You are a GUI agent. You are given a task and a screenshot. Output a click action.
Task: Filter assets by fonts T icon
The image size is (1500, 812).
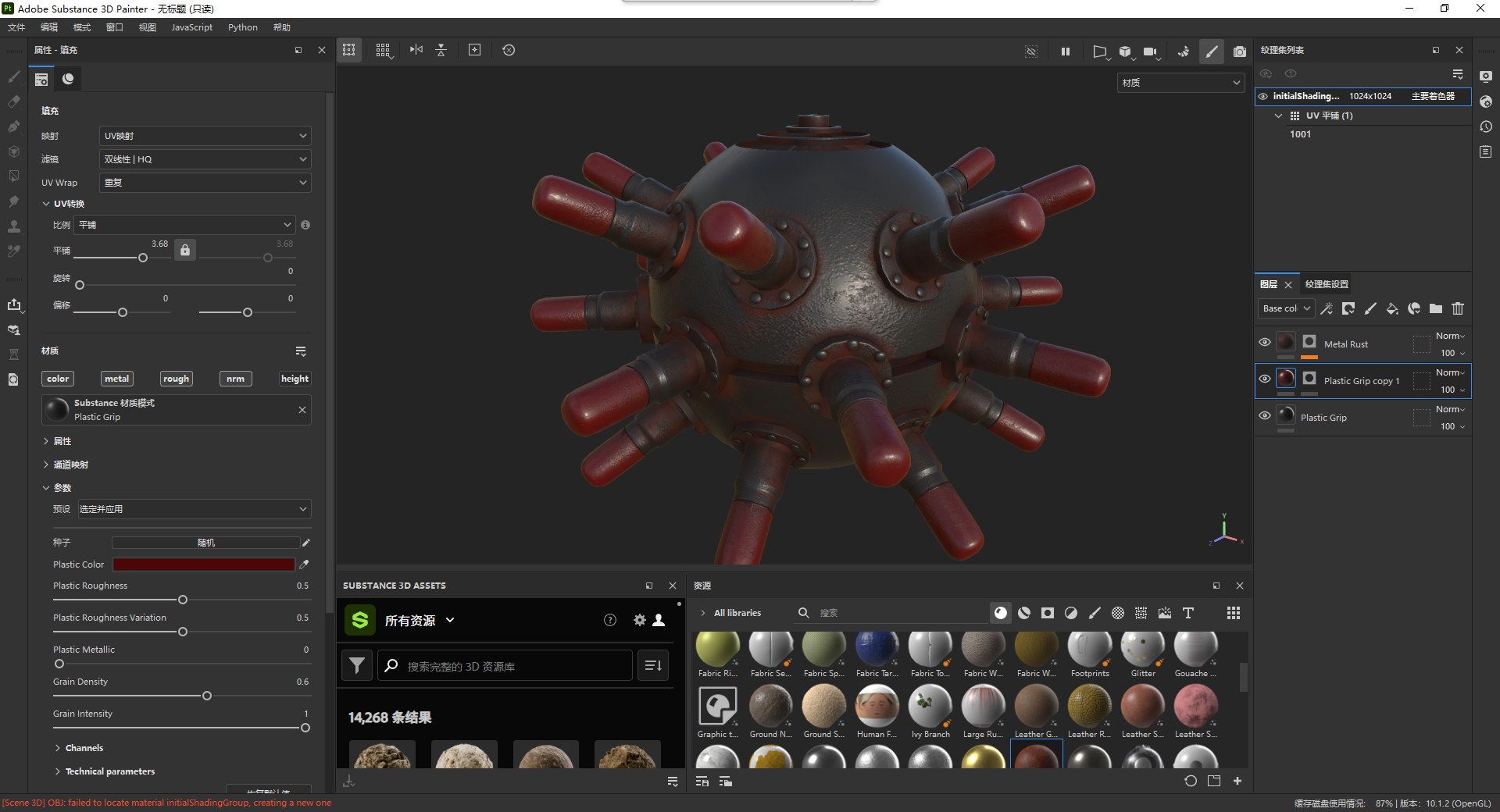pos(1188,613)
